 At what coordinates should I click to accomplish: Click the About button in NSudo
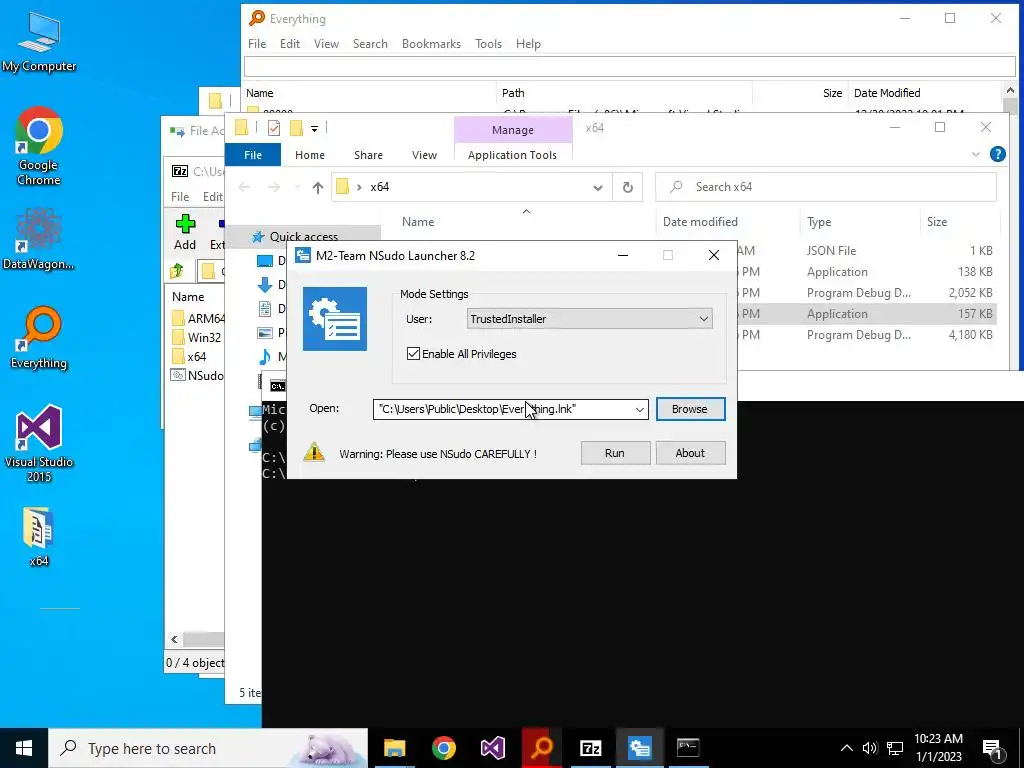[x=690, y=453]
